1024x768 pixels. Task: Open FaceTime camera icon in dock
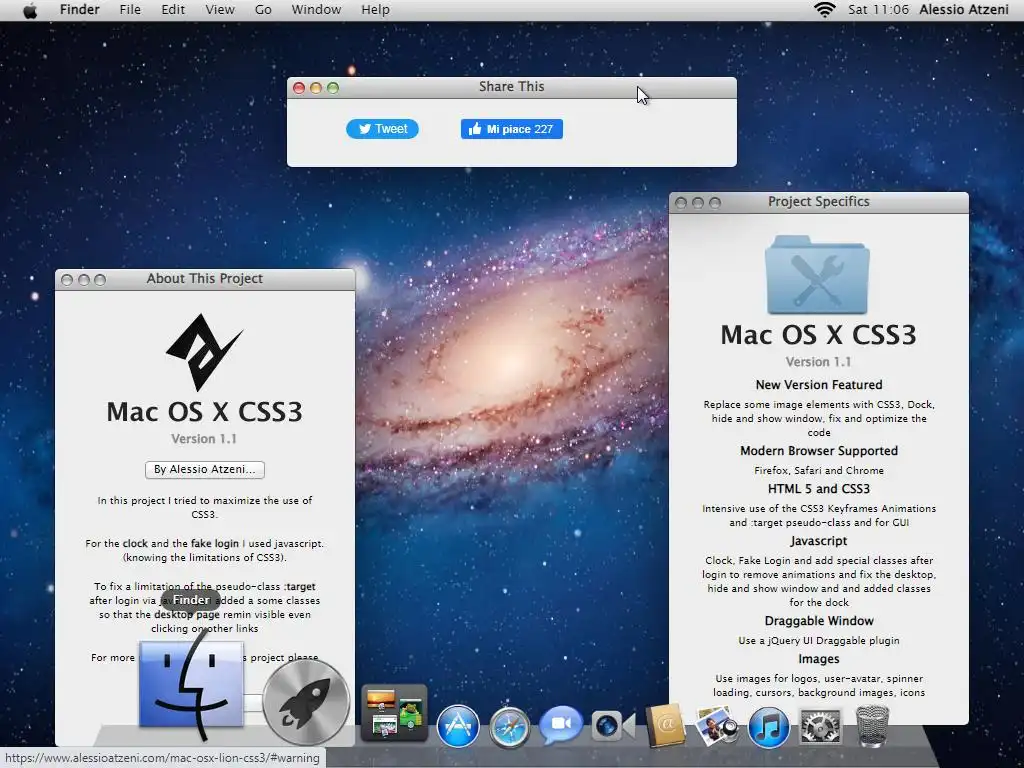point(613,726)
